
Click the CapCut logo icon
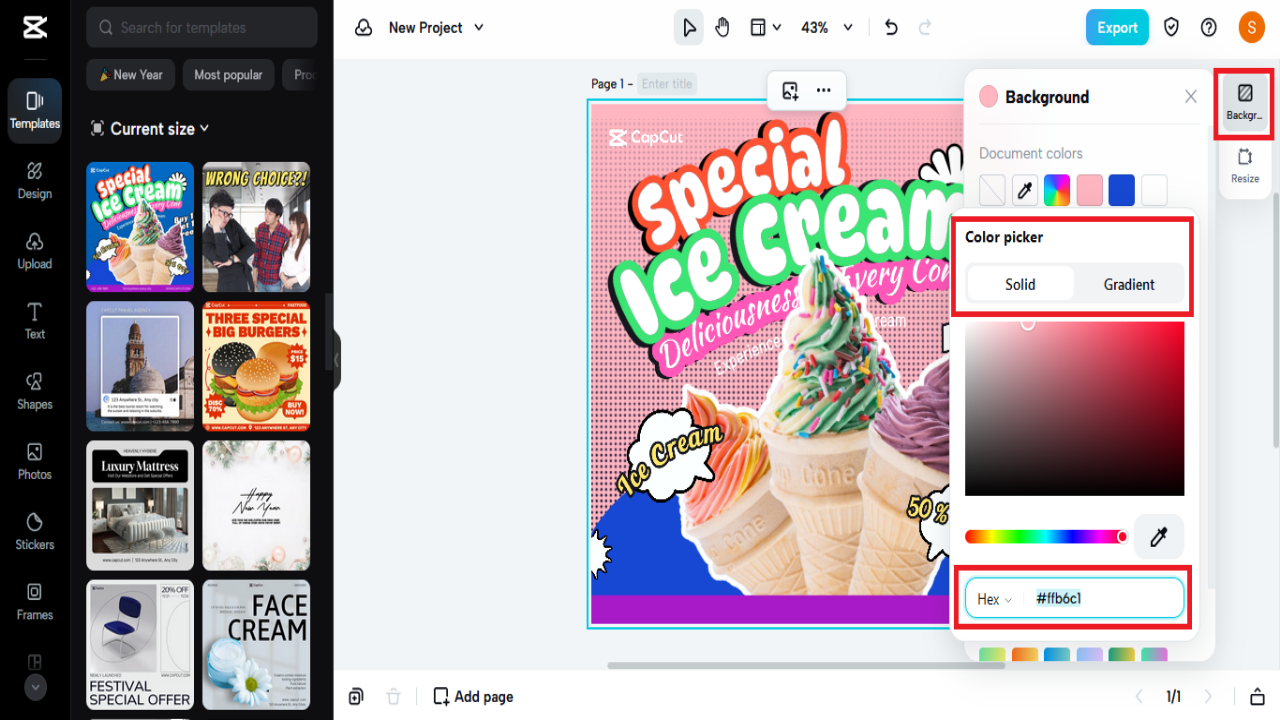click(35, 27)
